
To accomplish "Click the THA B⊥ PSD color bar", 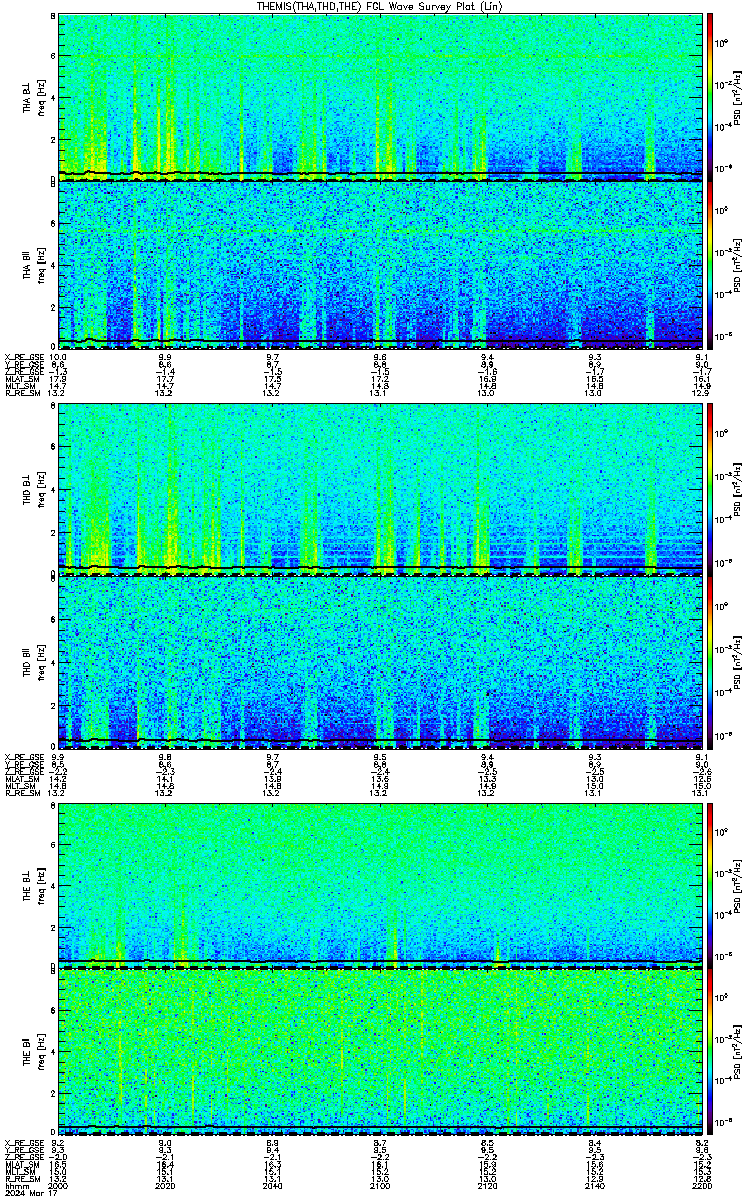I will point(711,97).
